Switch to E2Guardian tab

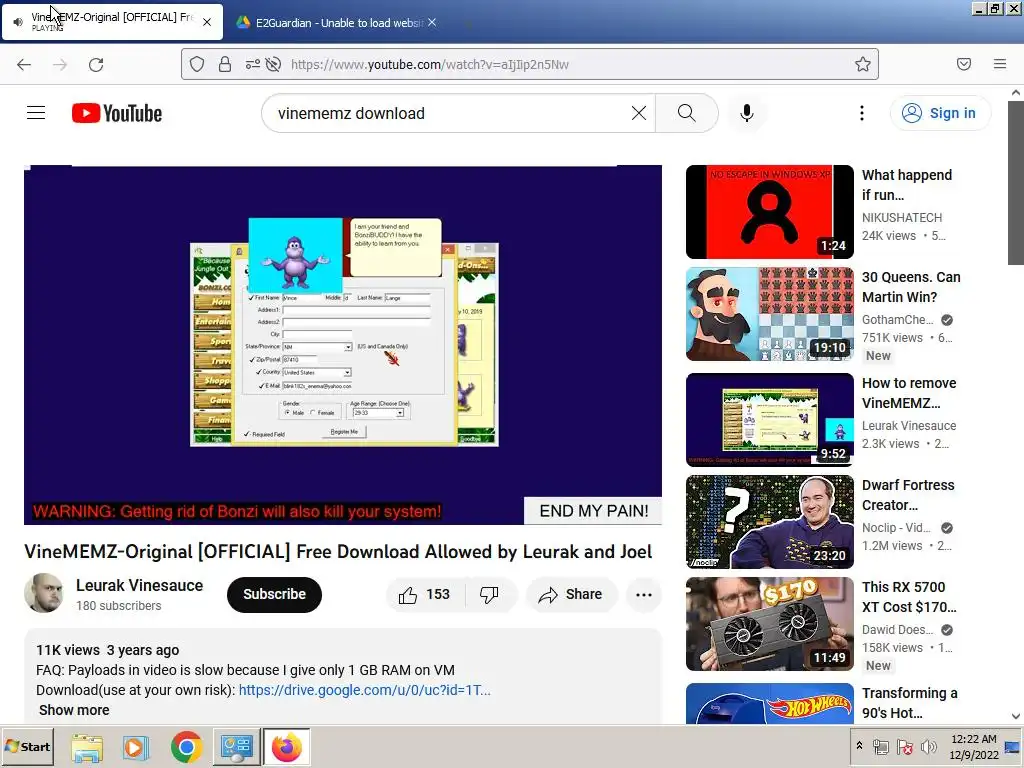point(337,22)
